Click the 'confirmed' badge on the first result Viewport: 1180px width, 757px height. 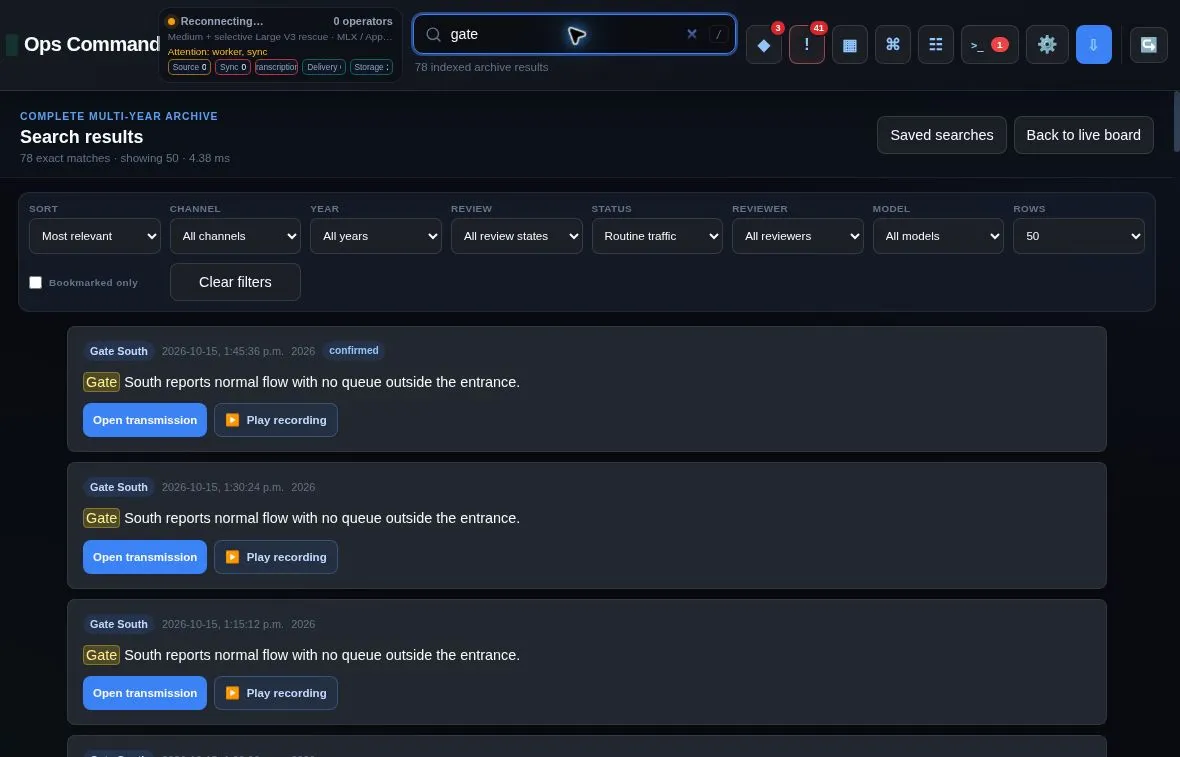pos(354,350)
